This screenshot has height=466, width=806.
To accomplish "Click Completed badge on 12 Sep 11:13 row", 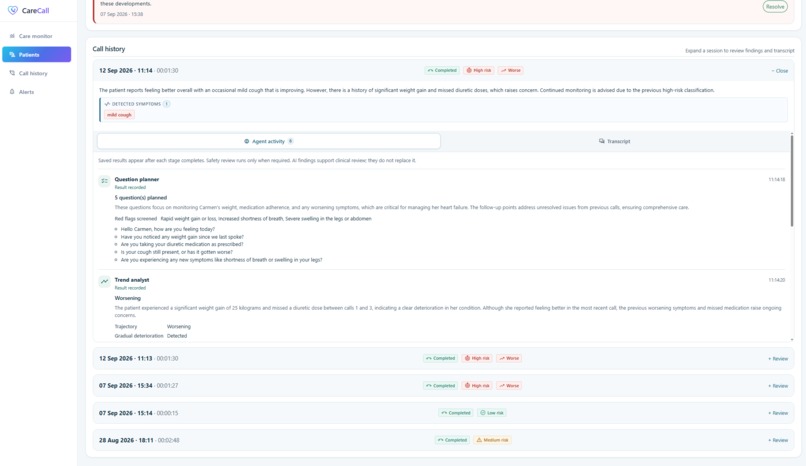I will coord(441,358).
